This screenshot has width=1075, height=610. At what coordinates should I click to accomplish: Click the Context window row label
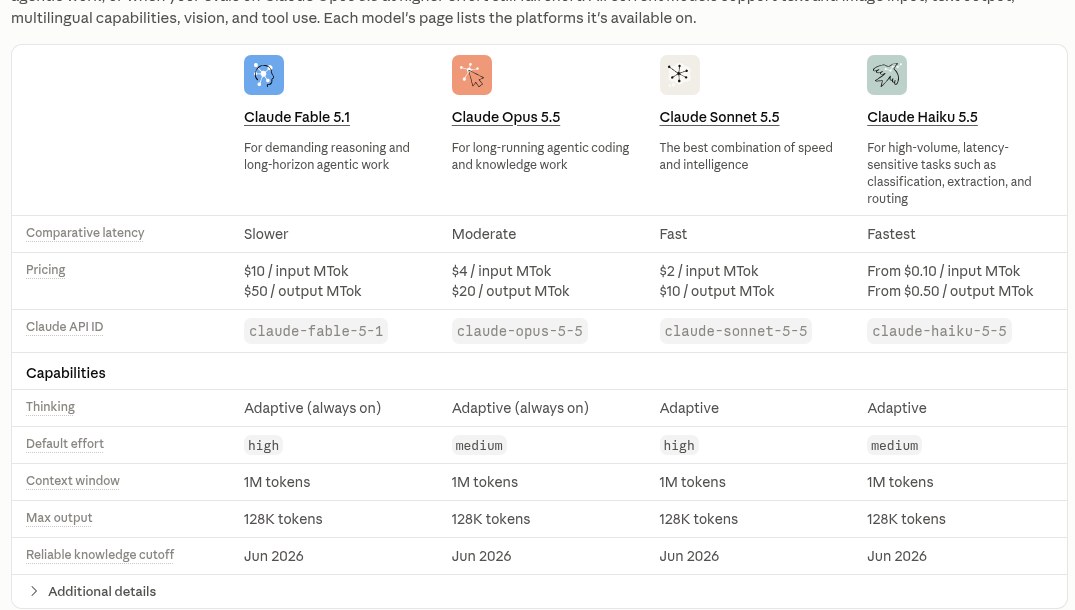[73, 481]
